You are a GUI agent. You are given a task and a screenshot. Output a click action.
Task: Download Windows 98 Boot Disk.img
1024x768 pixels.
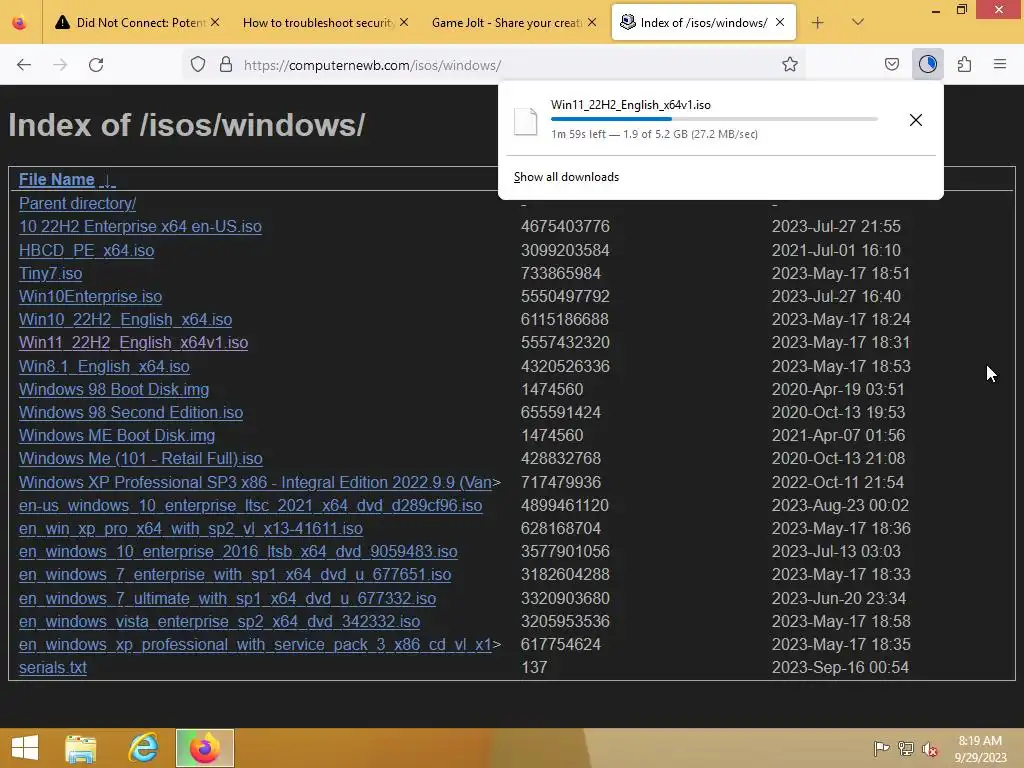coord(114,390)
